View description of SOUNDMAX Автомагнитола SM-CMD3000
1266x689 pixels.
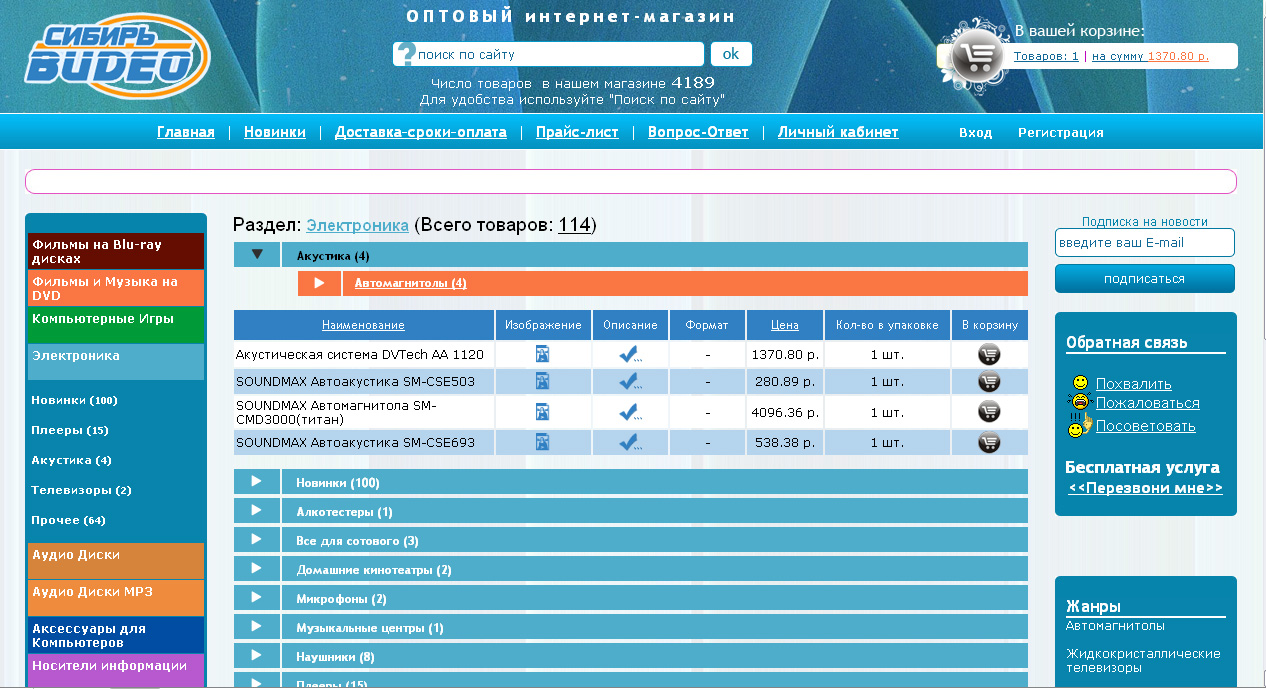630,412
